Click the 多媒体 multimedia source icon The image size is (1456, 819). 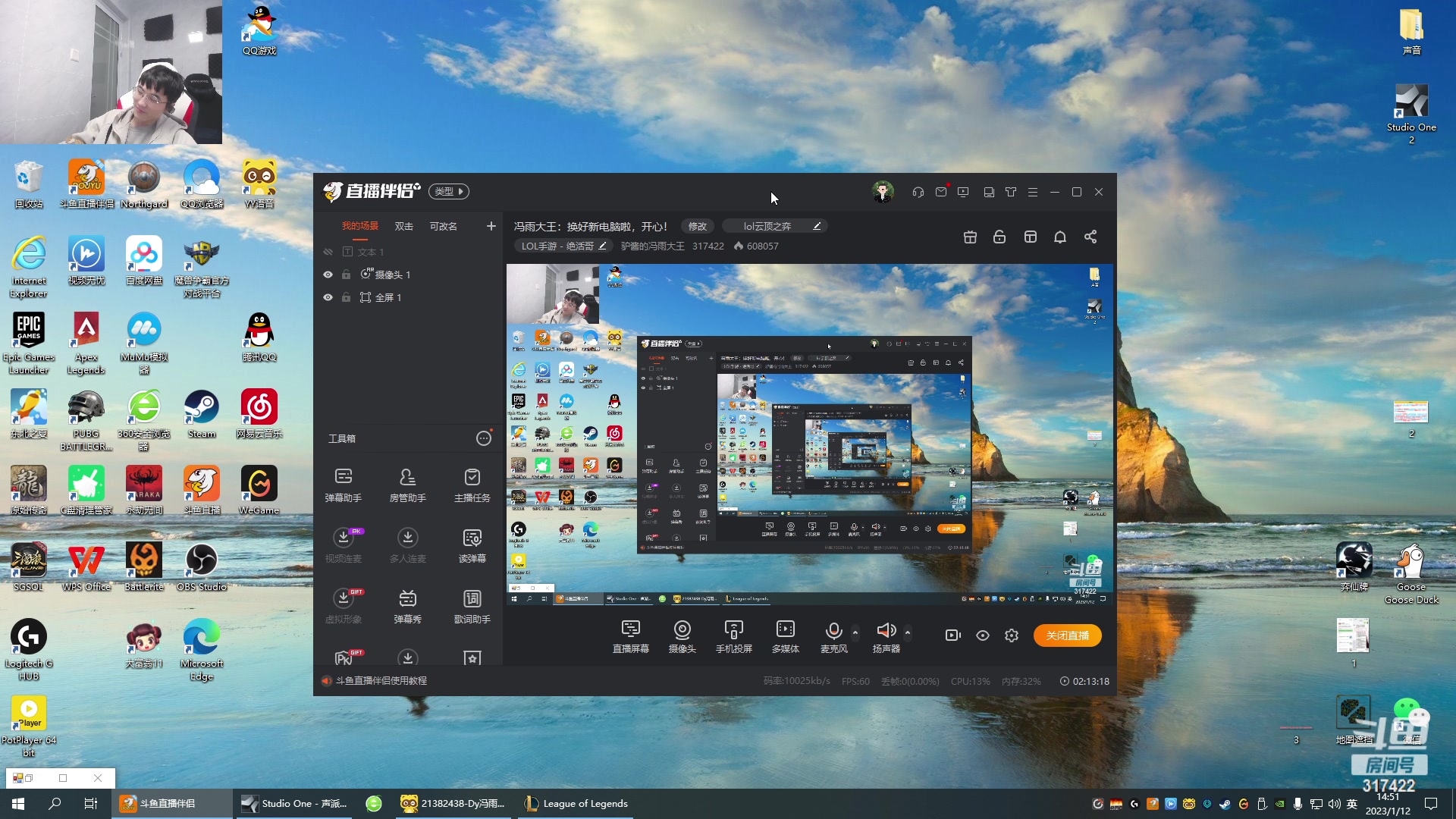785,635
